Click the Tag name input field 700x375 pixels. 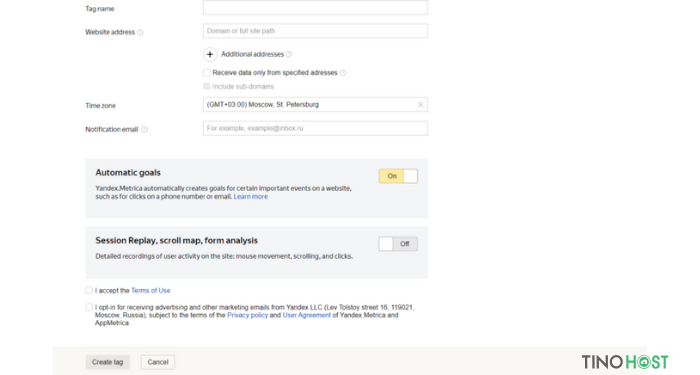(315, 7)
